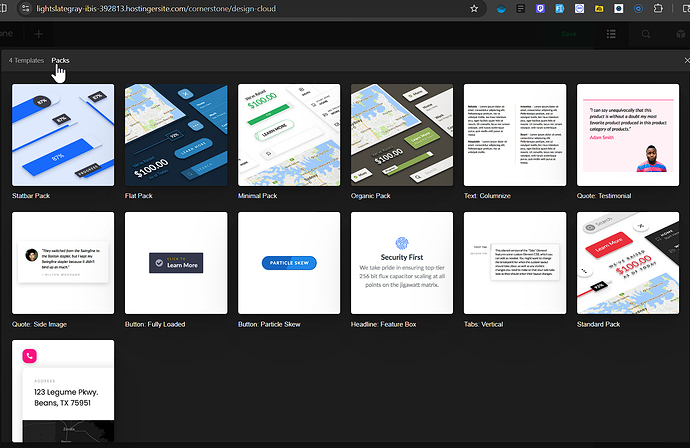Open the Headline: Feature Box template
The height and width of the screenshot is (448, 690).
click(x=402, y=262)
